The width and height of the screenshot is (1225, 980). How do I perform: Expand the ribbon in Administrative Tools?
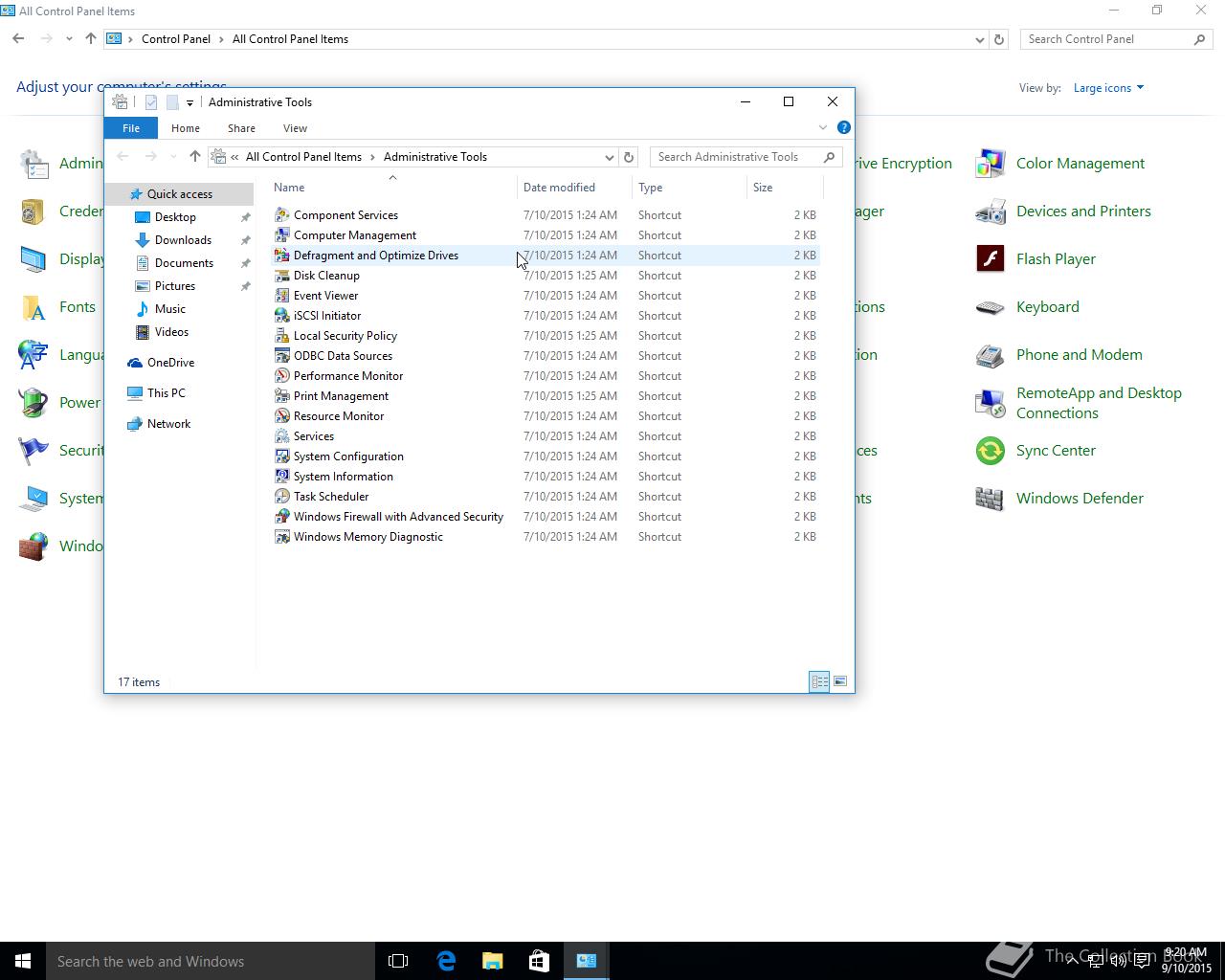click(822, 127)
